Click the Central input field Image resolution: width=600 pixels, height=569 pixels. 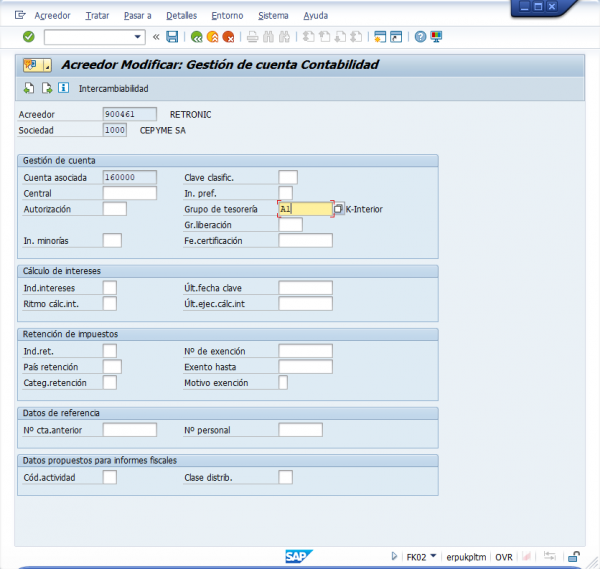point(130,193)
